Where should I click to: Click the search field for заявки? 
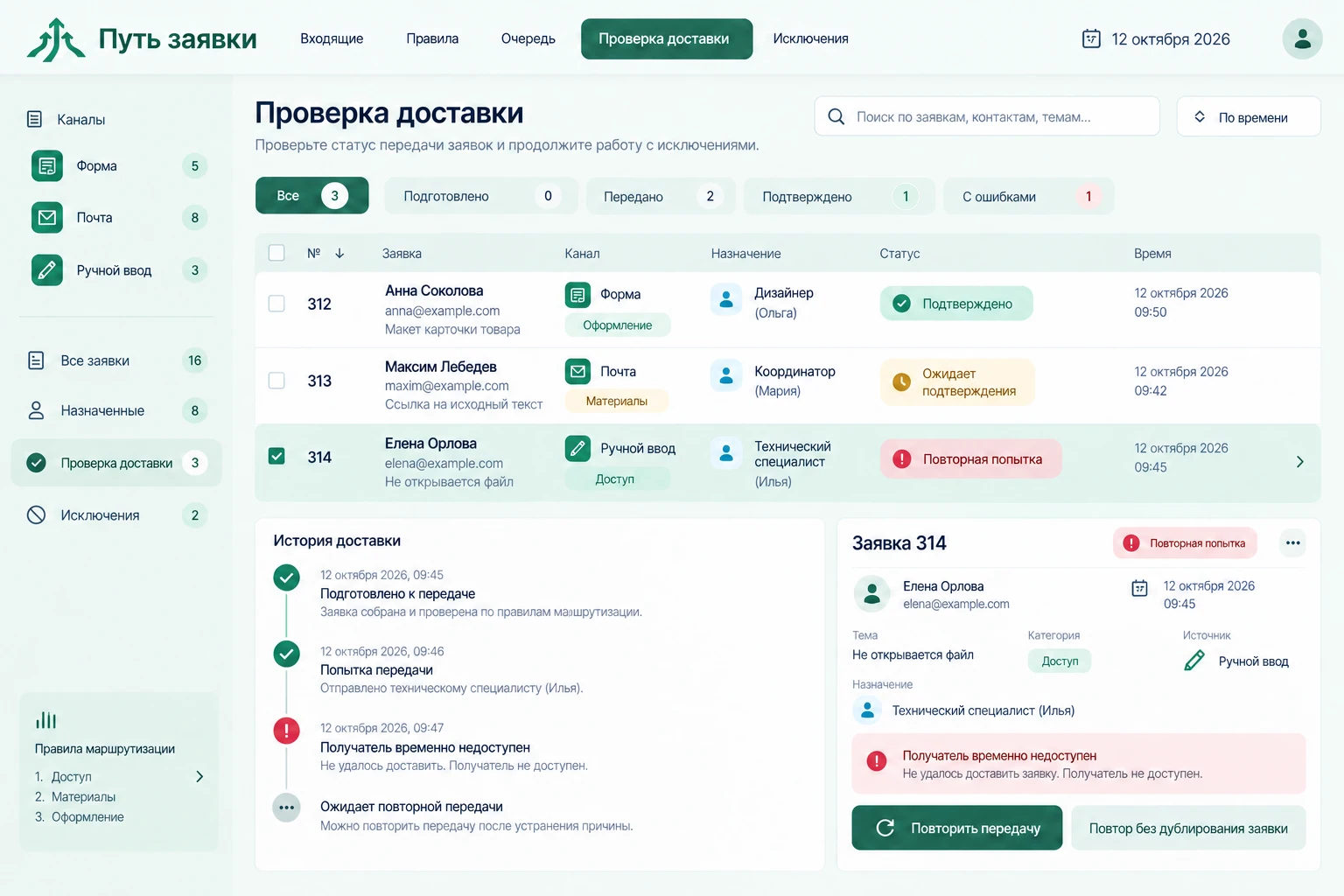click(987, 116)
